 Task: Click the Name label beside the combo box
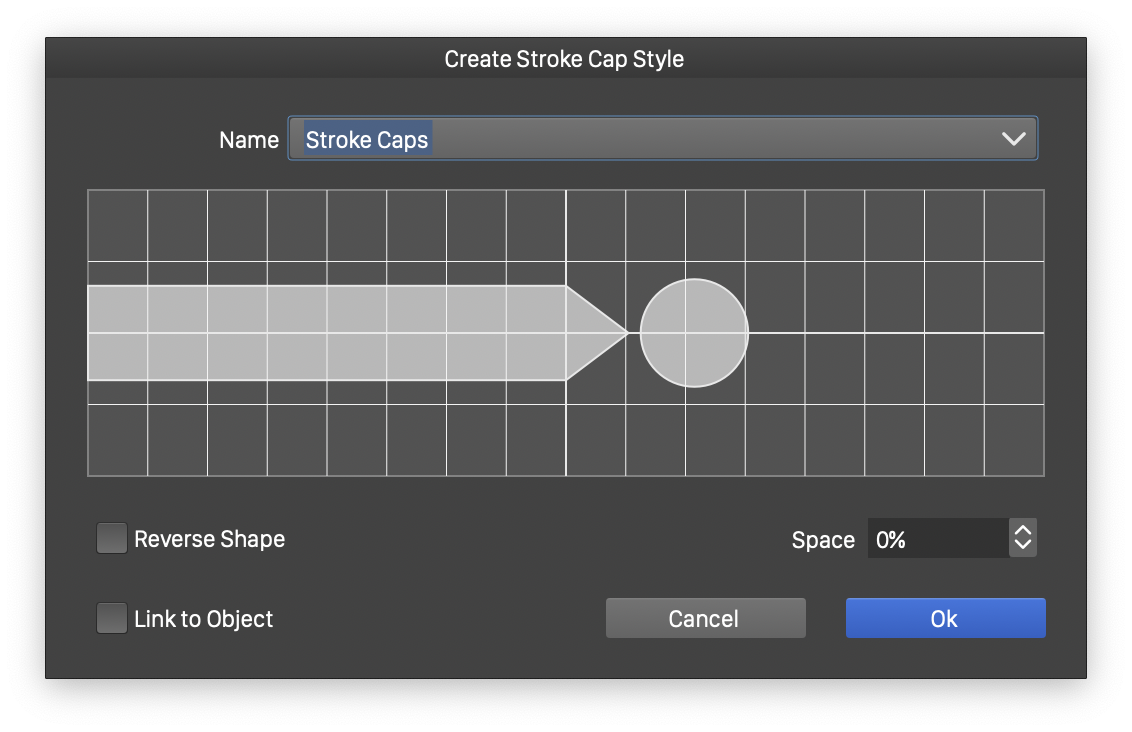point(248,140)
